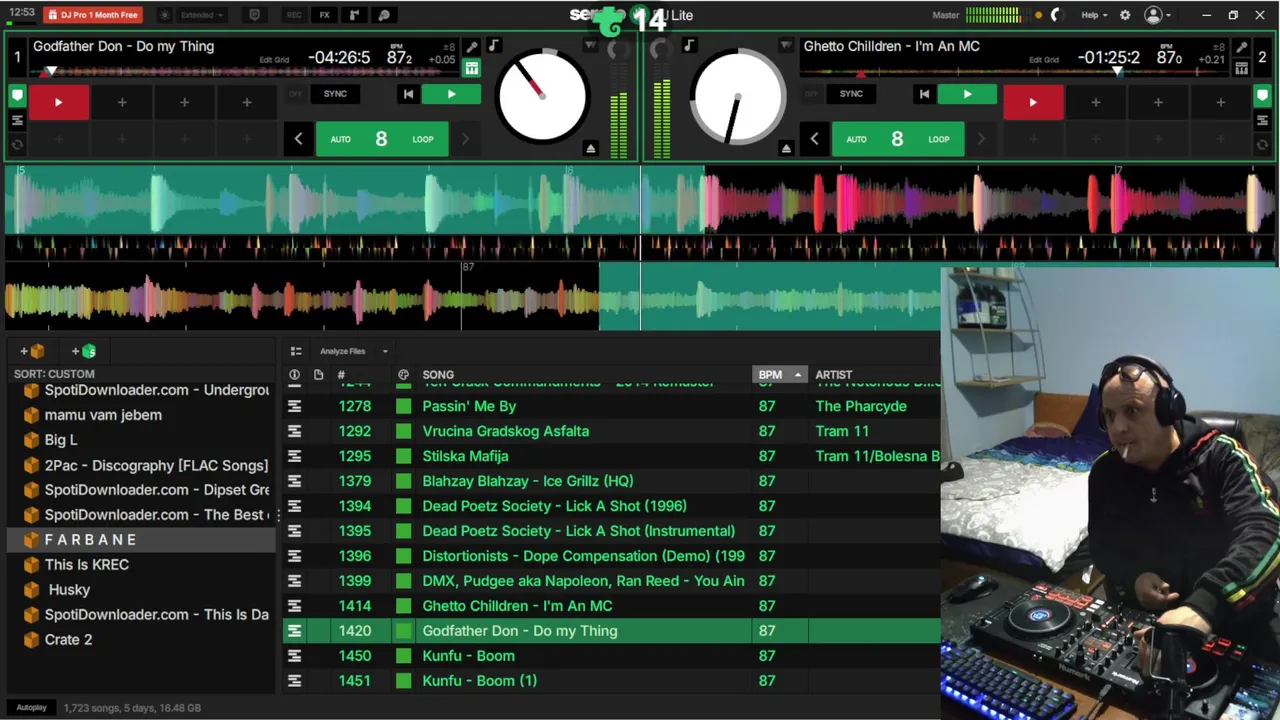Eject track from deck 1
Viewport: 1280px width, 720px height.
pos(590,148)
